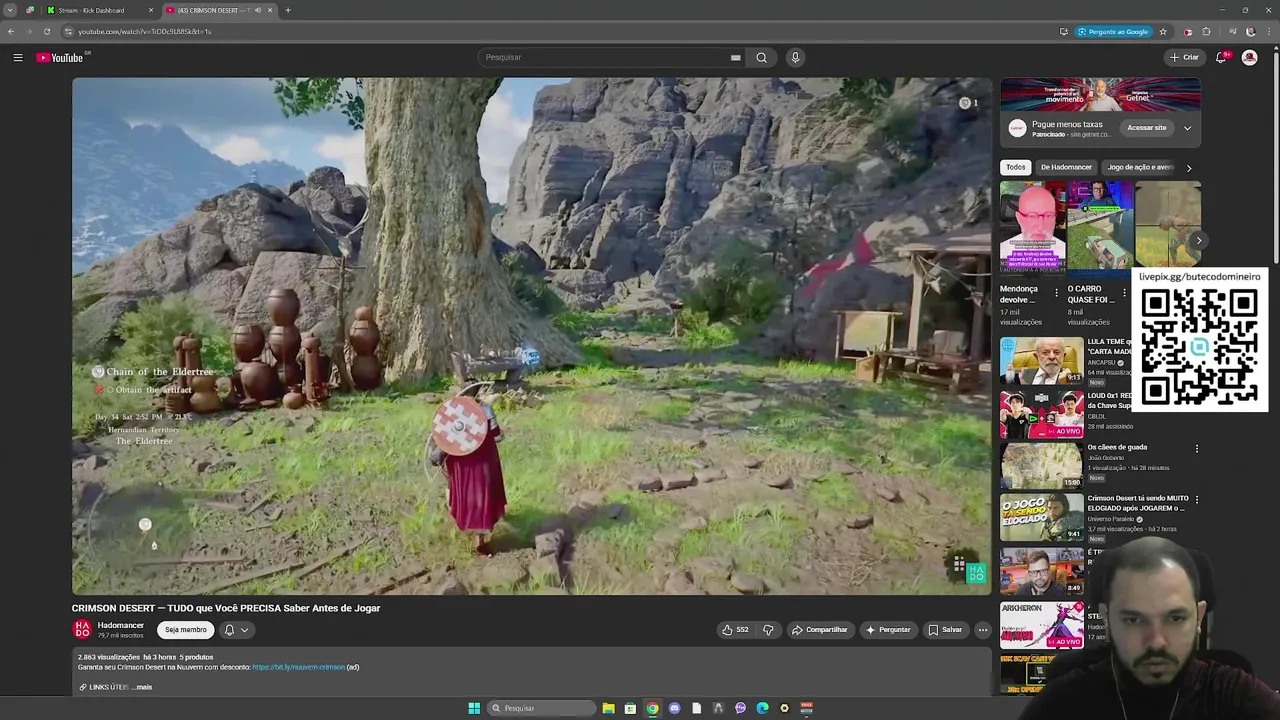Click the YouTube search magnifier button
Viewport: 1280px width, 720px height.
(x=762, y=57)
